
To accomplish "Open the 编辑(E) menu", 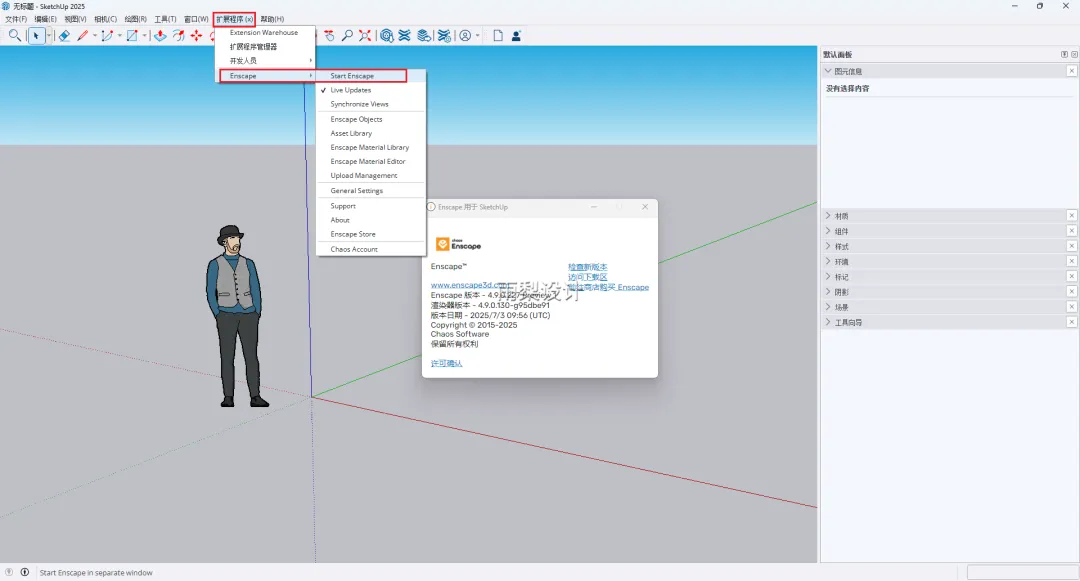I will (x=45, y=19).
